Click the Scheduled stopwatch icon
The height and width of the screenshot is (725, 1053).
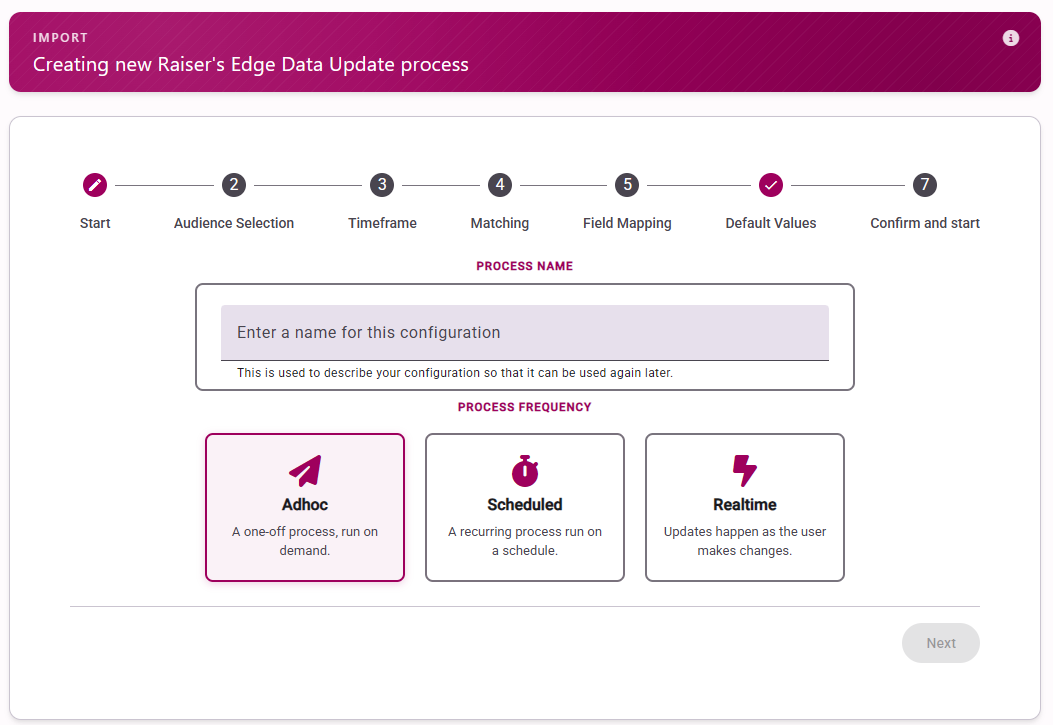coord(524,471)
